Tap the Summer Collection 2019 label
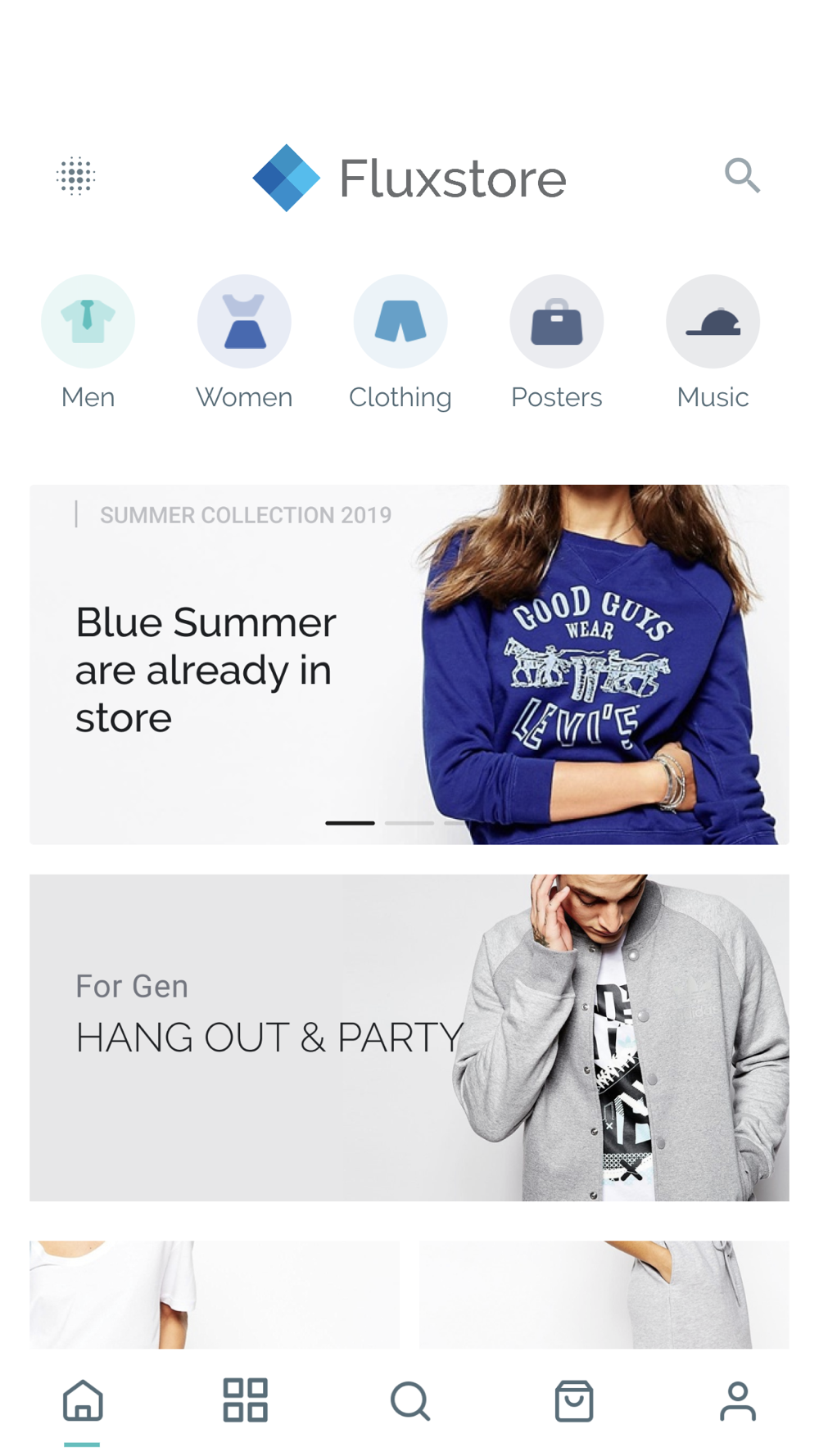The image size is (819, 1456). [246, 515]
